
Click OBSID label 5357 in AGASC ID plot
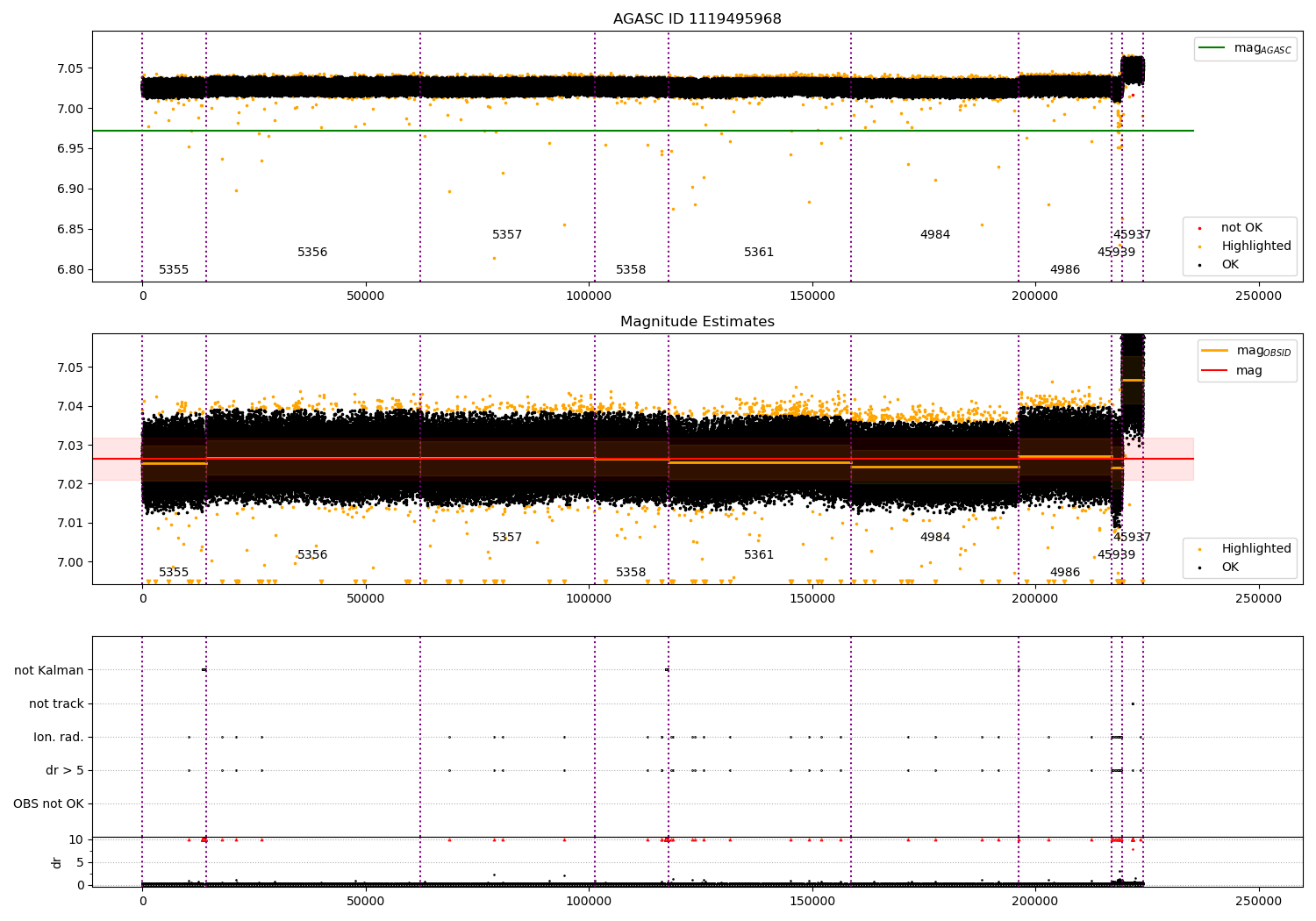point(507,235)
